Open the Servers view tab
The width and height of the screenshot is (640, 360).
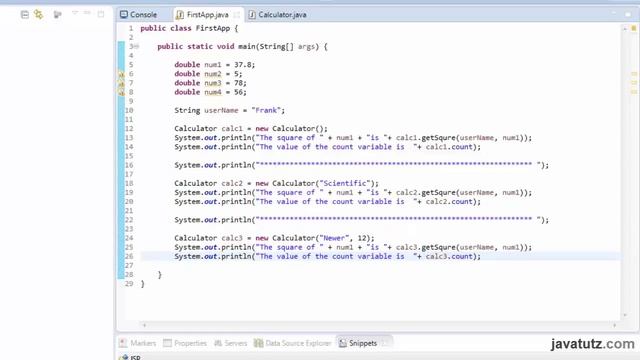coord(231,343)
